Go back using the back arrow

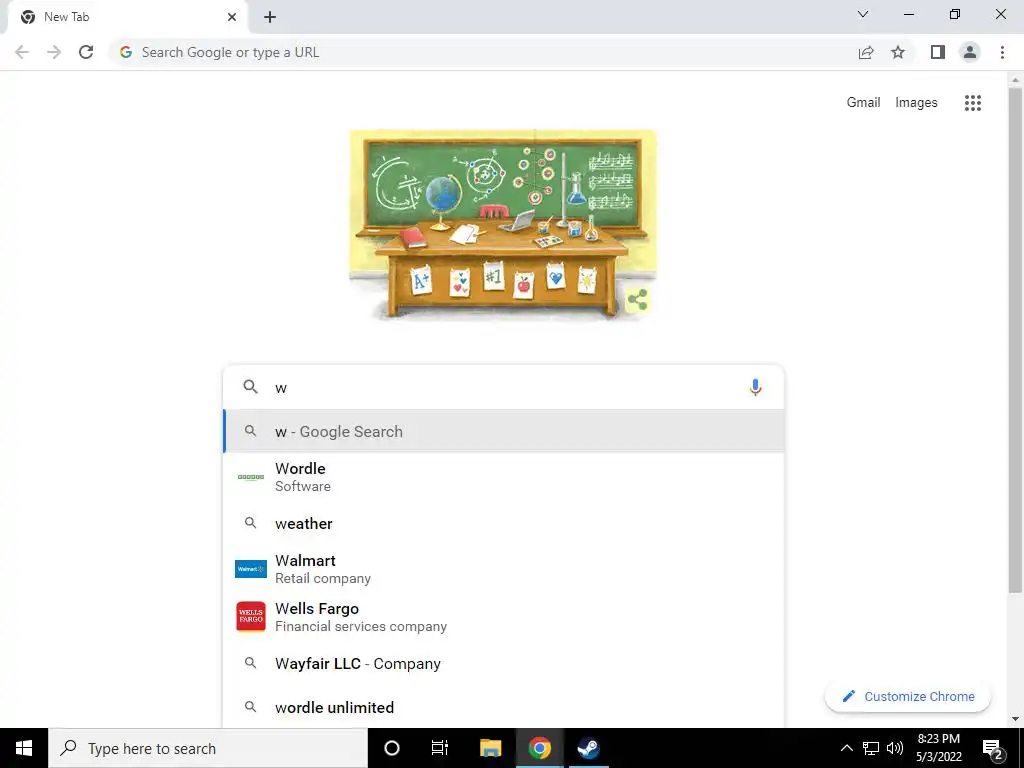[x=22, y=52]
